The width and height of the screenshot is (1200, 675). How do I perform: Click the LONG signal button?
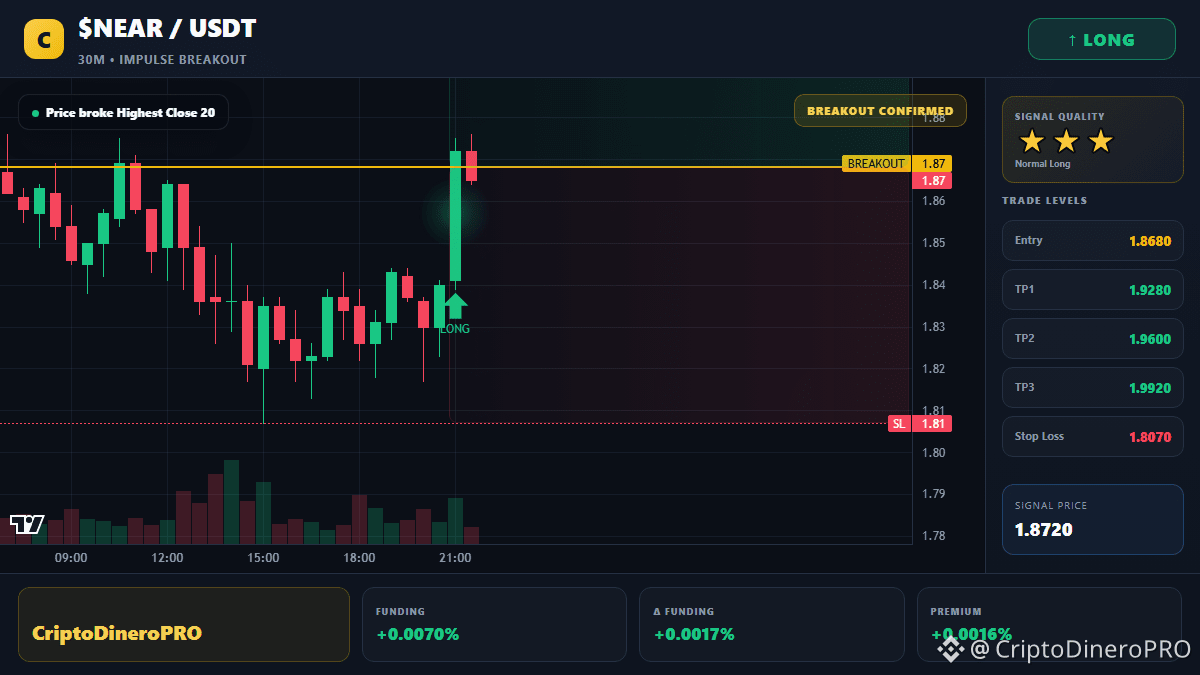coord(1102,40)
